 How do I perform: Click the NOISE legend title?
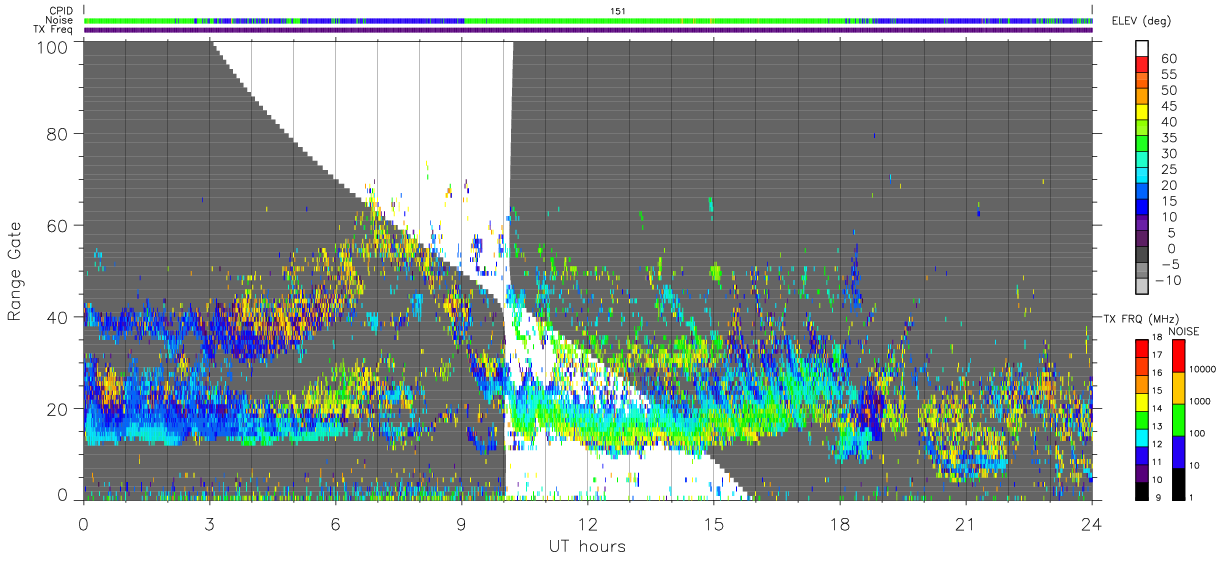coord(1182,331)
